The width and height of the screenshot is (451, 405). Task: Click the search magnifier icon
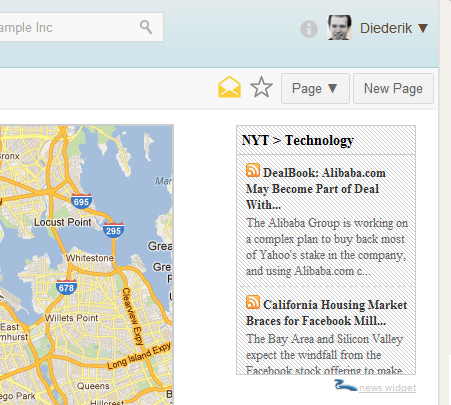[x=146, y=27]
